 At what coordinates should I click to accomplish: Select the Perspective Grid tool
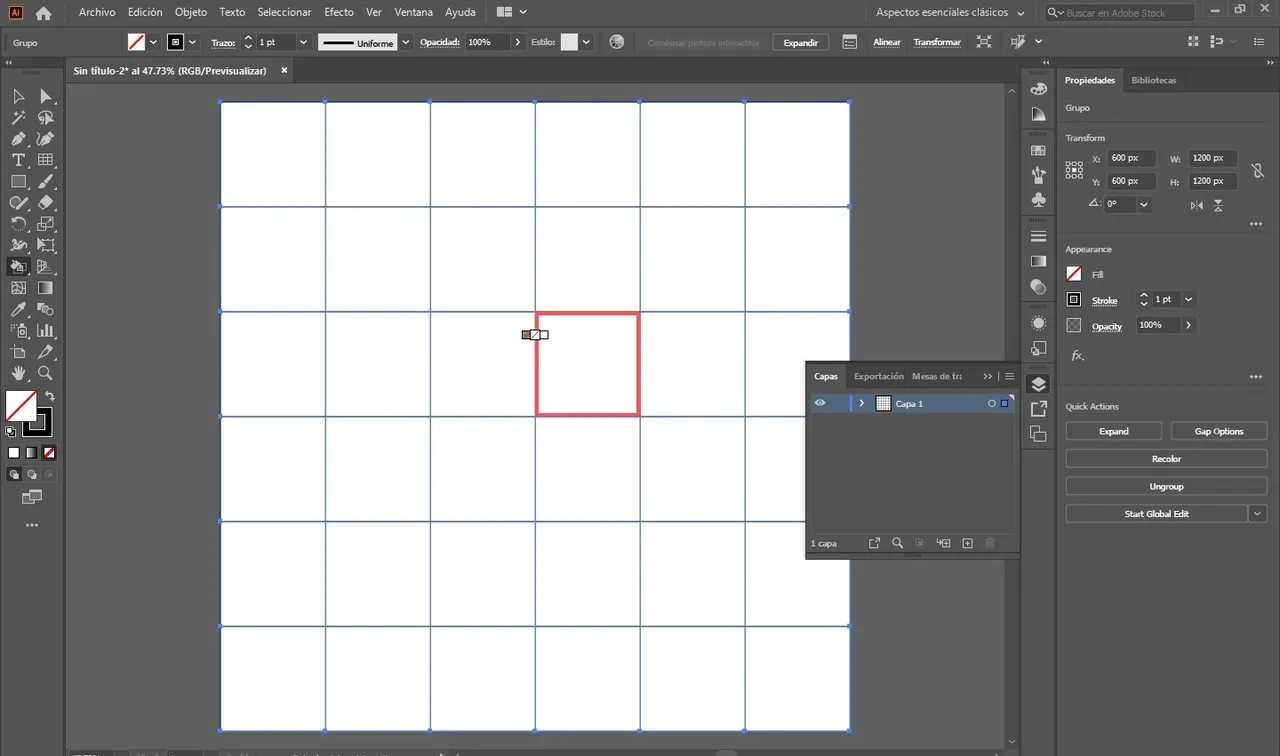pos(45,267)
